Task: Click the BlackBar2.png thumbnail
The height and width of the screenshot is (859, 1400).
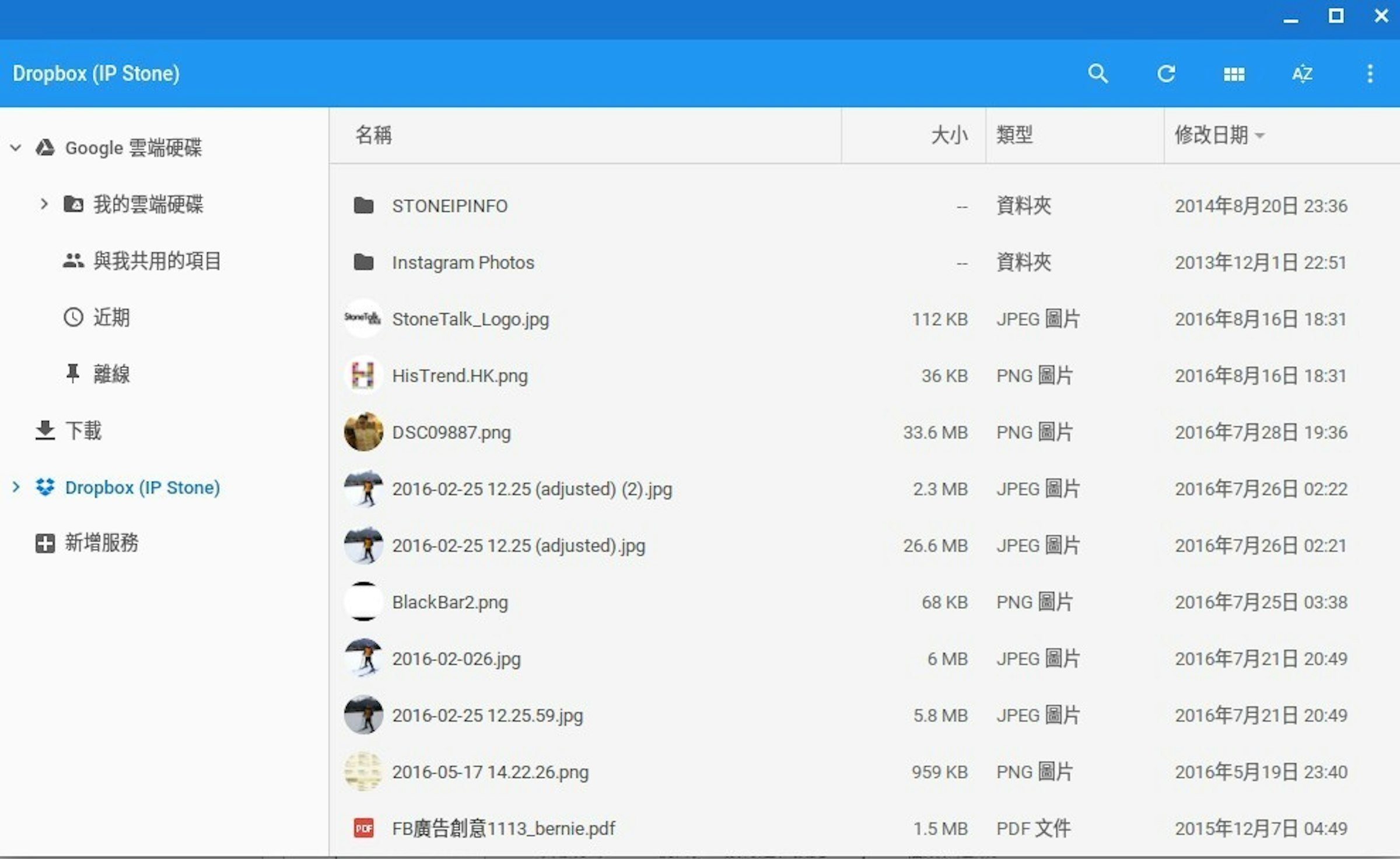Action: 363,601
